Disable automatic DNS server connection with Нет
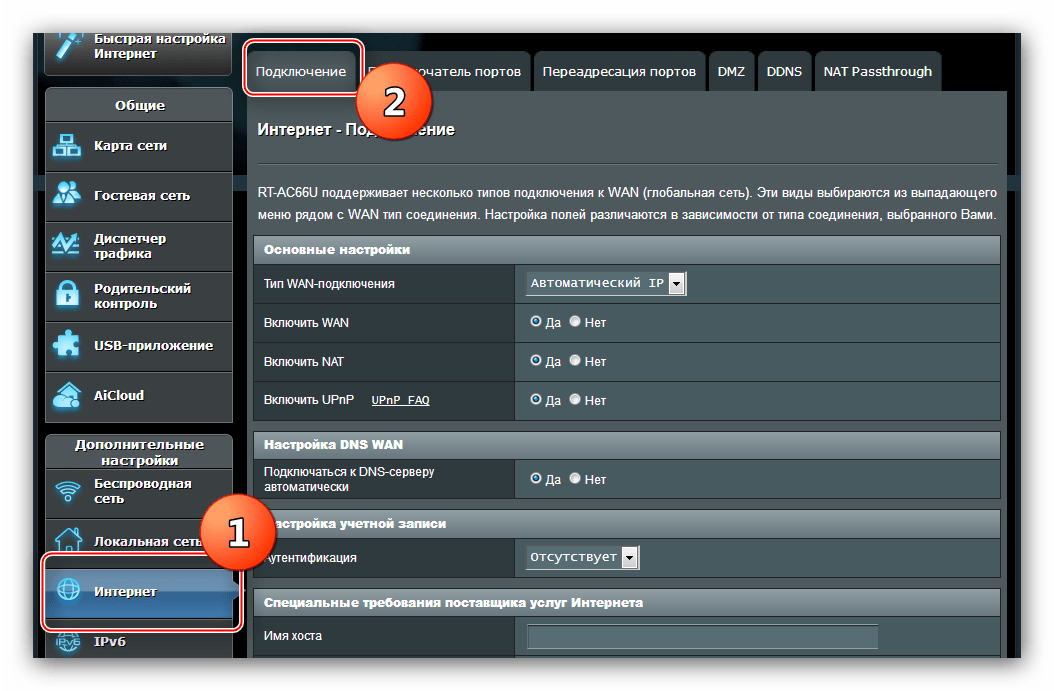This screenshot has width=1054, height=691. point(575,478)
